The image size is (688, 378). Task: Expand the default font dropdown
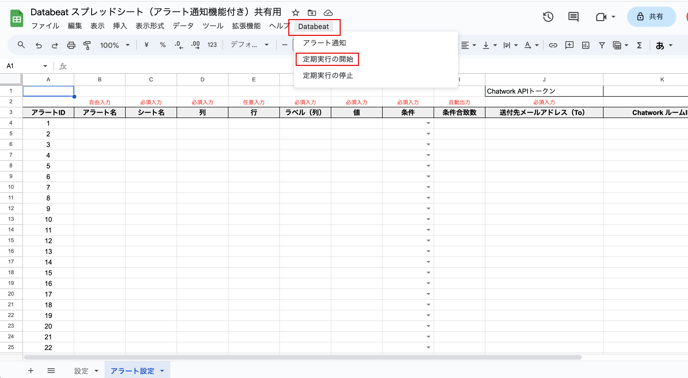coord(249,45)
